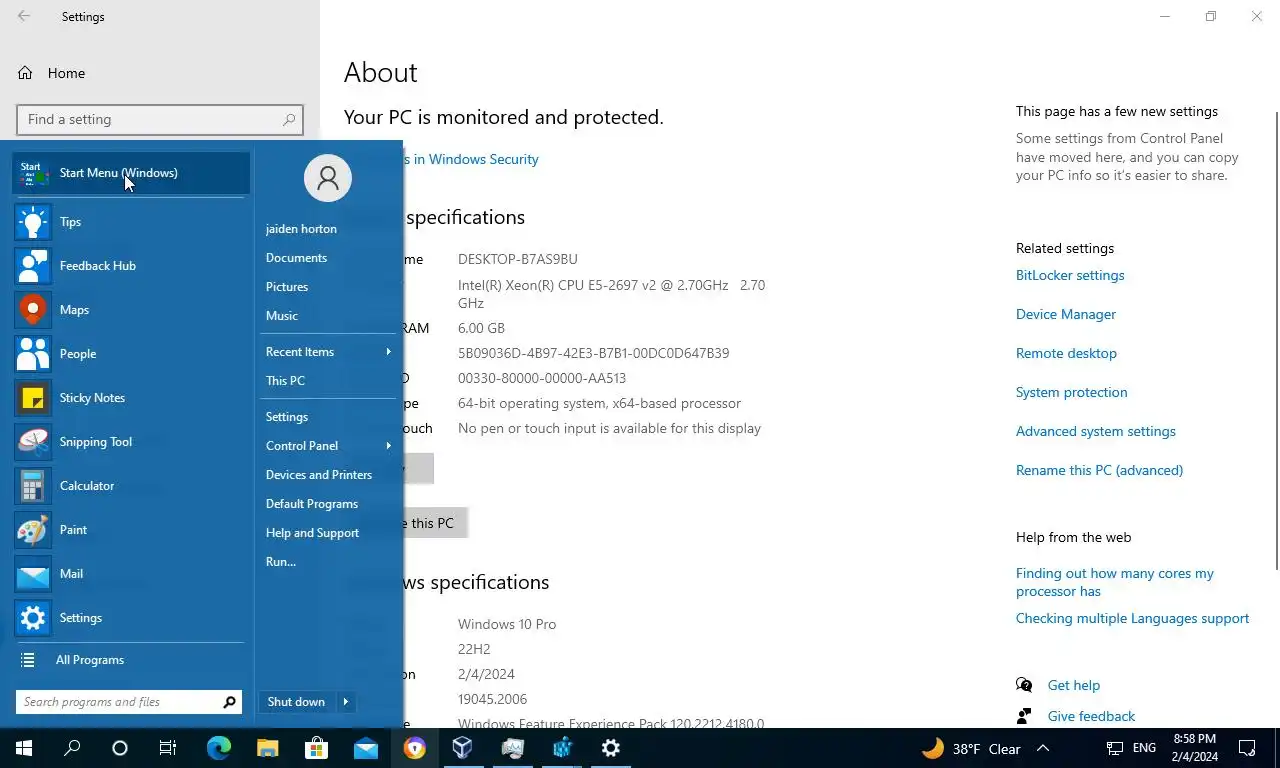Image resolution: width=1280 pixels, height=768 pixels.
Task: Open Settings gear in programs list
Action: click(x=131, y=618)
